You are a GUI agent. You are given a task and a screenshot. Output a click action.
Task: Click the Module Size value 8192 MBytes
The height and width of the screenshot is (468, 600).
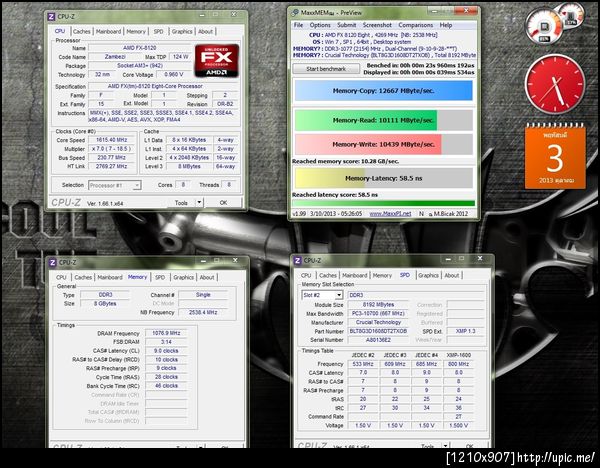pos(378,305)
